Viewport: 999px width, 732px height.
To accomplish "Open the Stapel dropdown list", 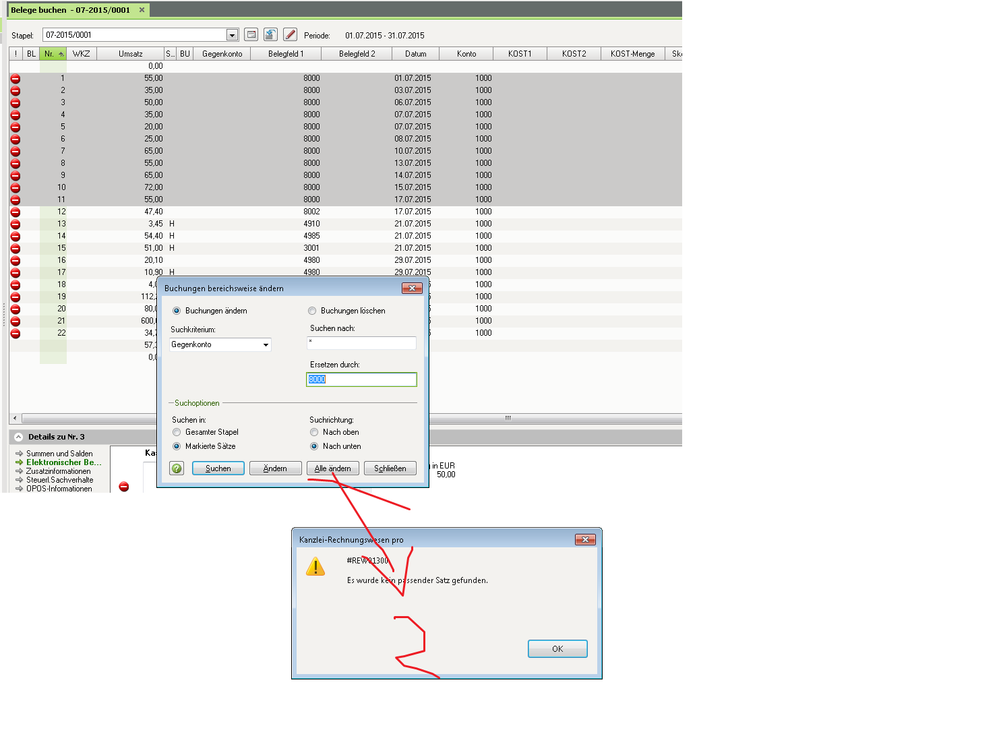I will click(233, 35).
